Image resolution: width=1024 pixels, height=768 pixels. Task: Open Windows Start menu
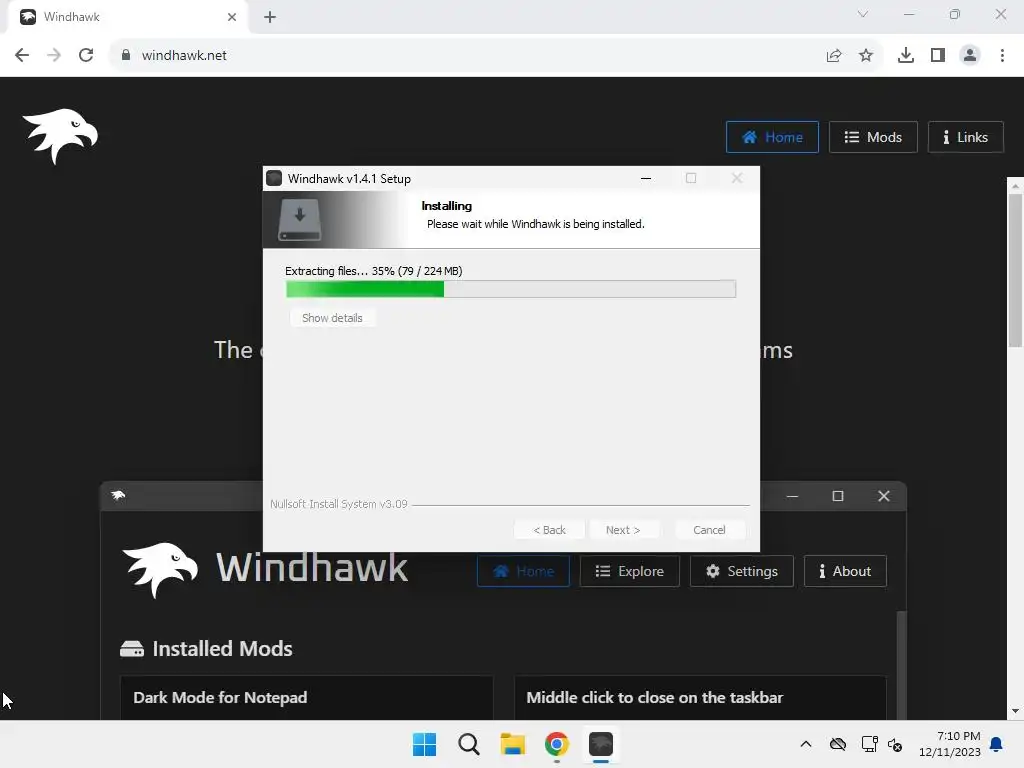tap(424, 744)
